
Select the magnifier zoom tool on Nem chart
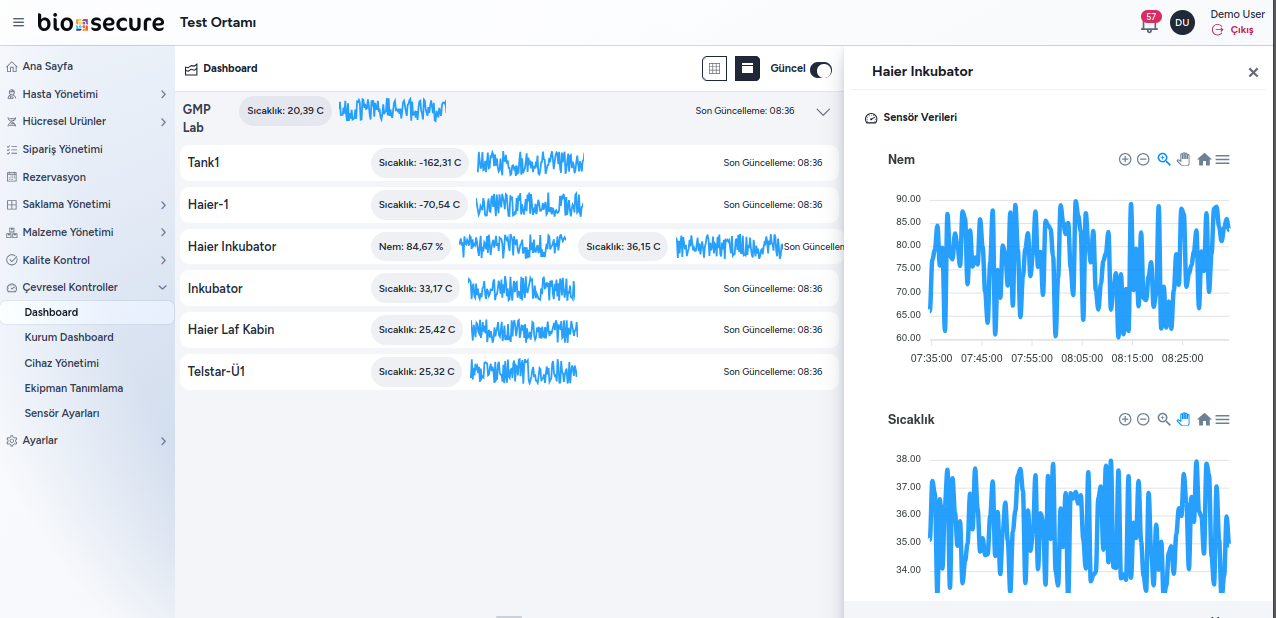1164,159
